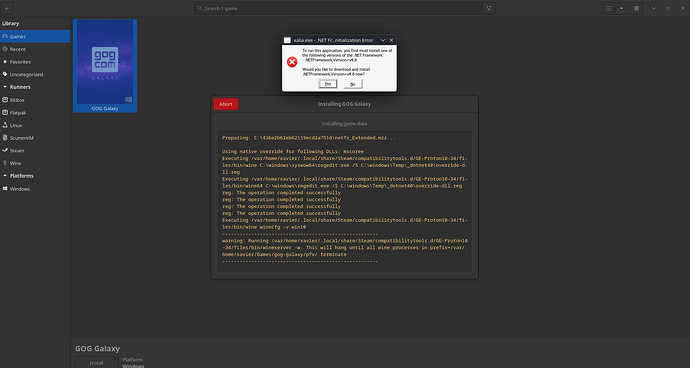Select the Linux runner

[x=35, y=125]
